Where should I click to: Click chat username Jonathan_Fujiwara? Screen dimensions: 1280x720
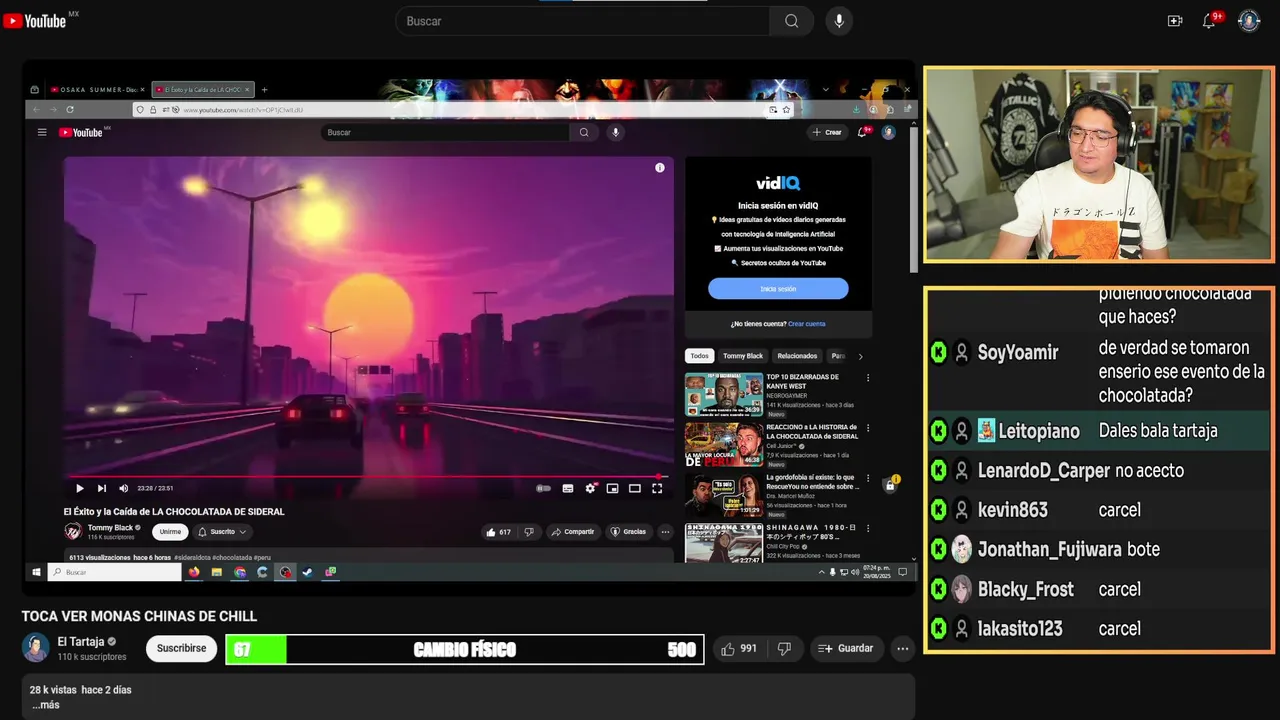(x=1049, y=549)
